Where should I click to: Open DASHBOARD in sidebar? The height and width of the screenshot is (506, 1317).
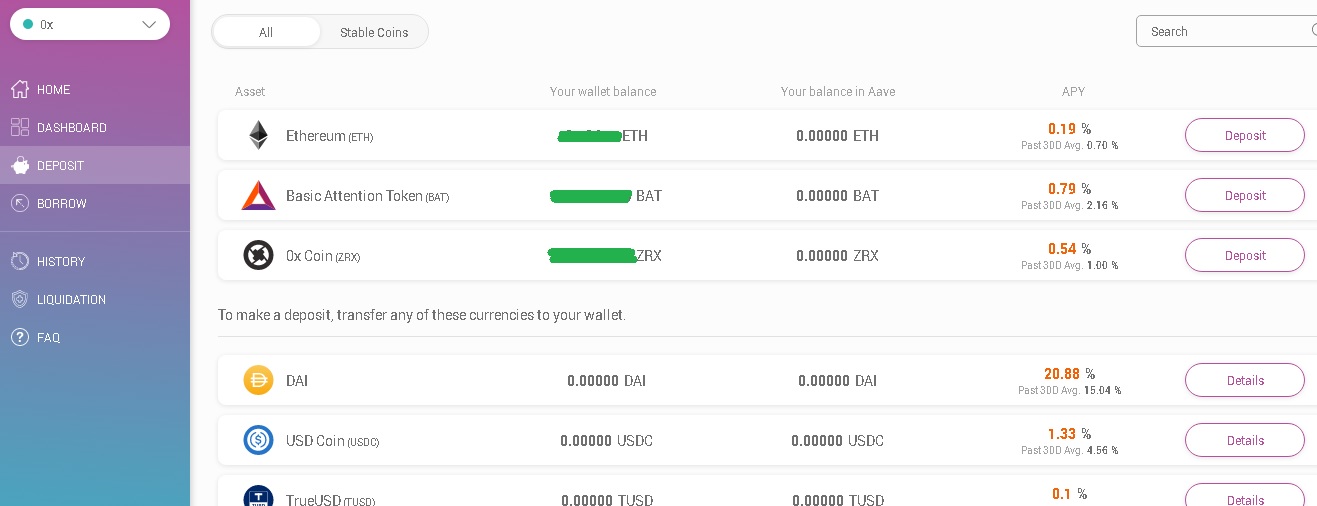95,127
